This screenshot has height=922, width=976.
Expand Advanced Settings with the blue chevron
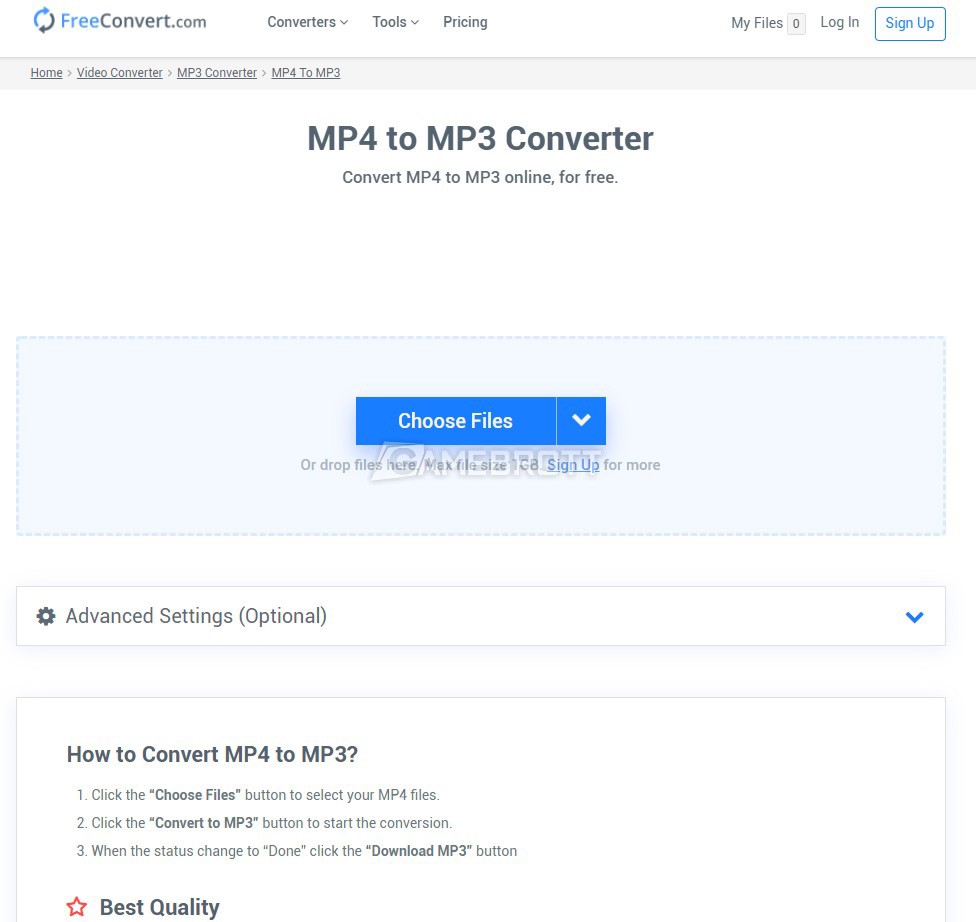pos(914,616)
